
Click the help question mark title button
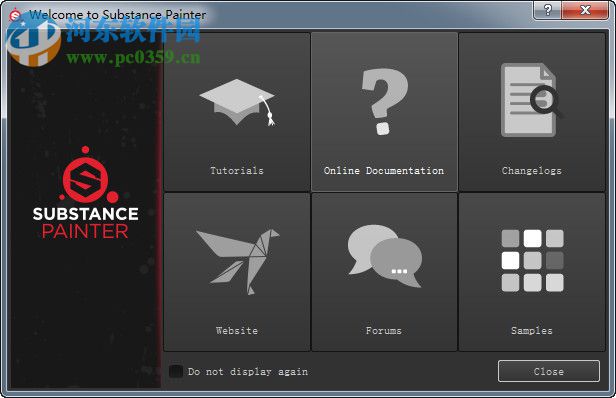point(548,10)
